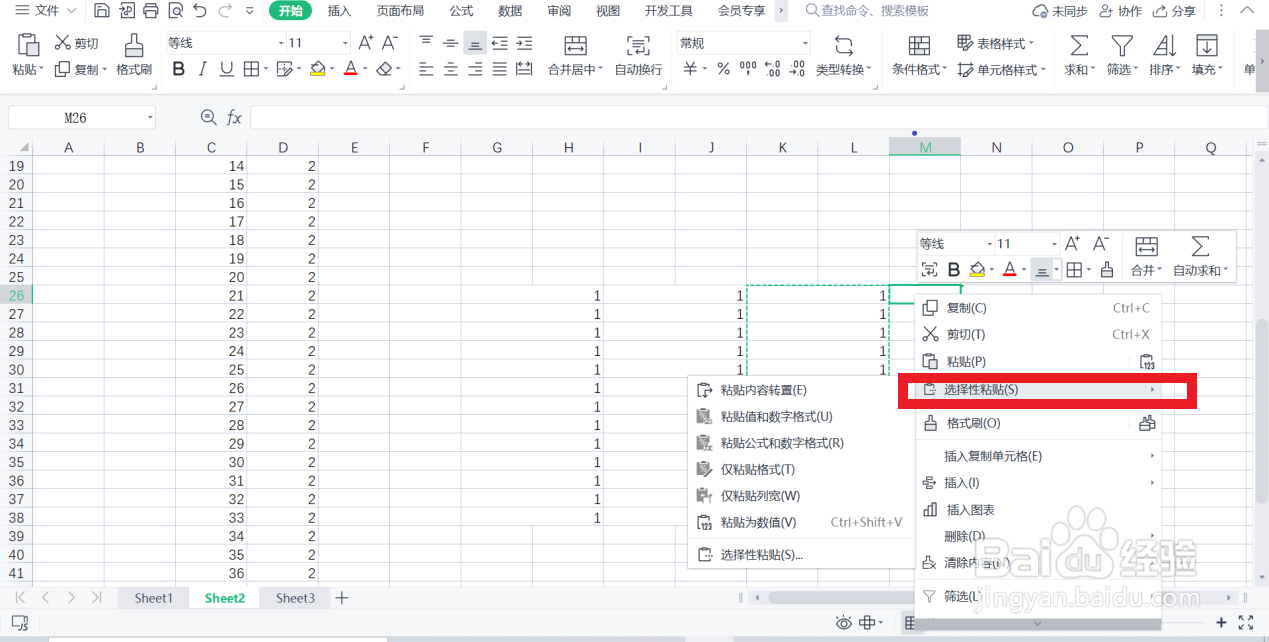1269x642 pixels.
Task: Click the increase font size icon in ribbon
Action: point(366,43)
